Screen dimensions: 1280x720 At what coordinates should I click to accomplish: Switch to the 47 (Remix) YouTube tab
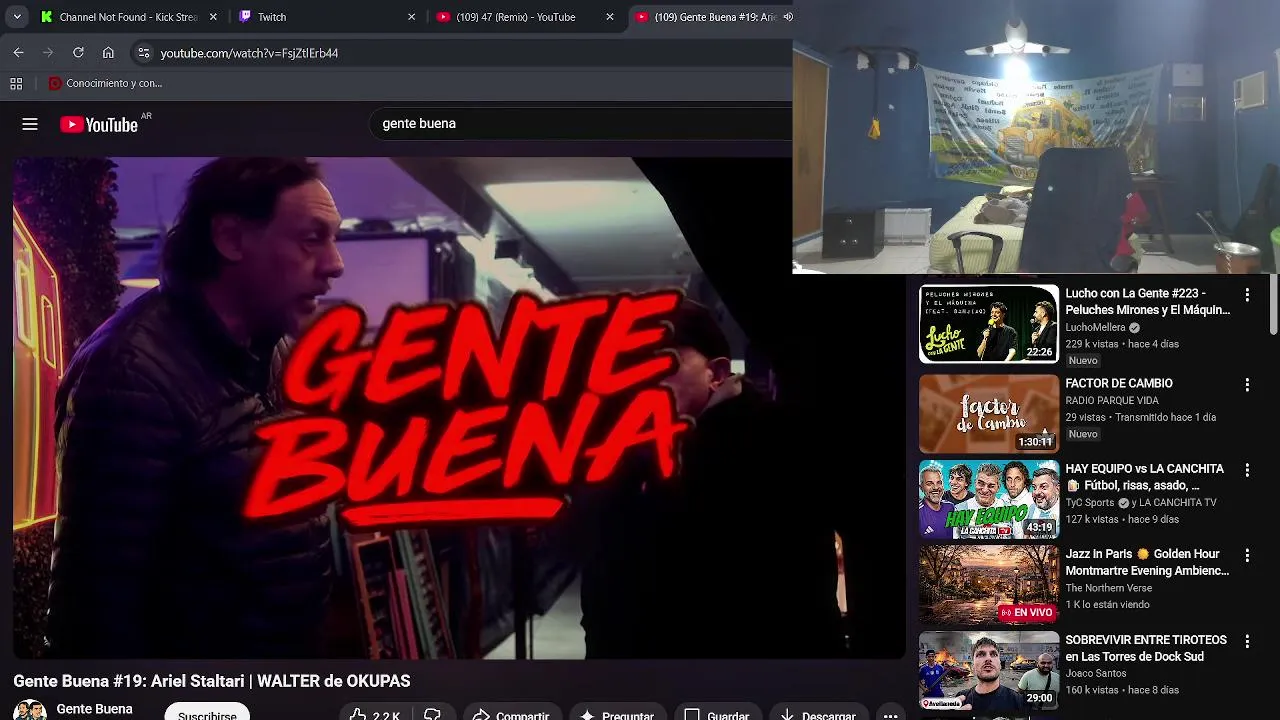coord(525,17)
